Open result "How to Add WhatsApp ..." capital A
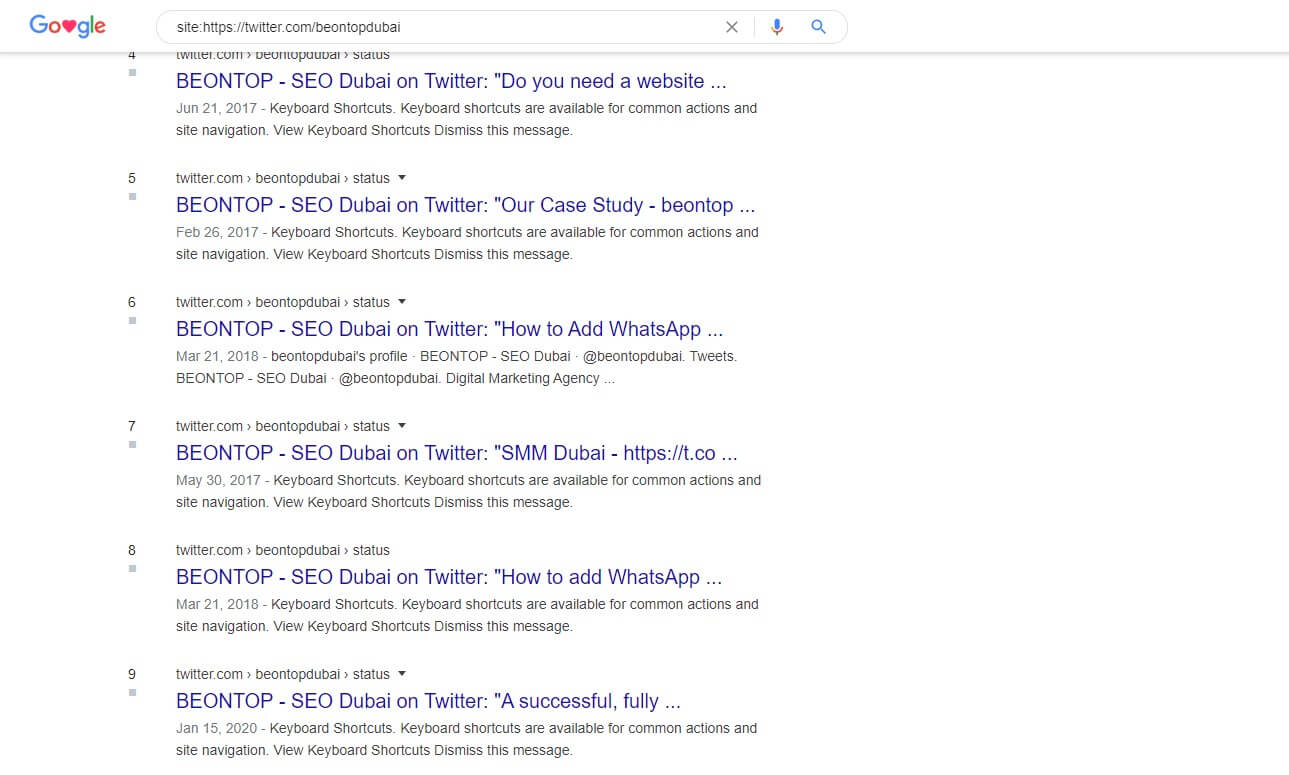The width and height of the screenshot is (1289, 775). click(449, 329)
